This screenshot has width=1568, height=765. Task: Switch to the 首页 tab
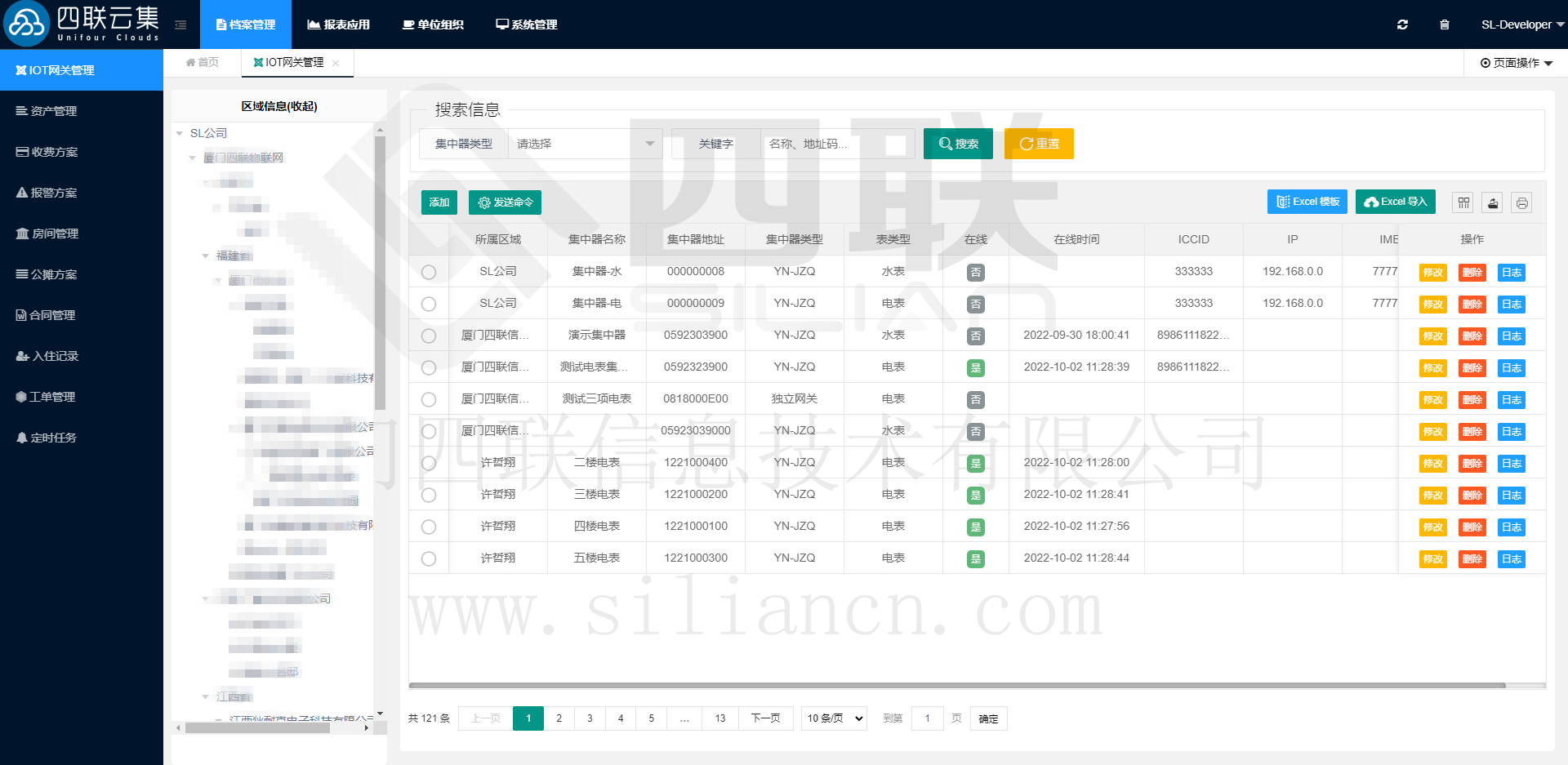click(x=202, y=63)
